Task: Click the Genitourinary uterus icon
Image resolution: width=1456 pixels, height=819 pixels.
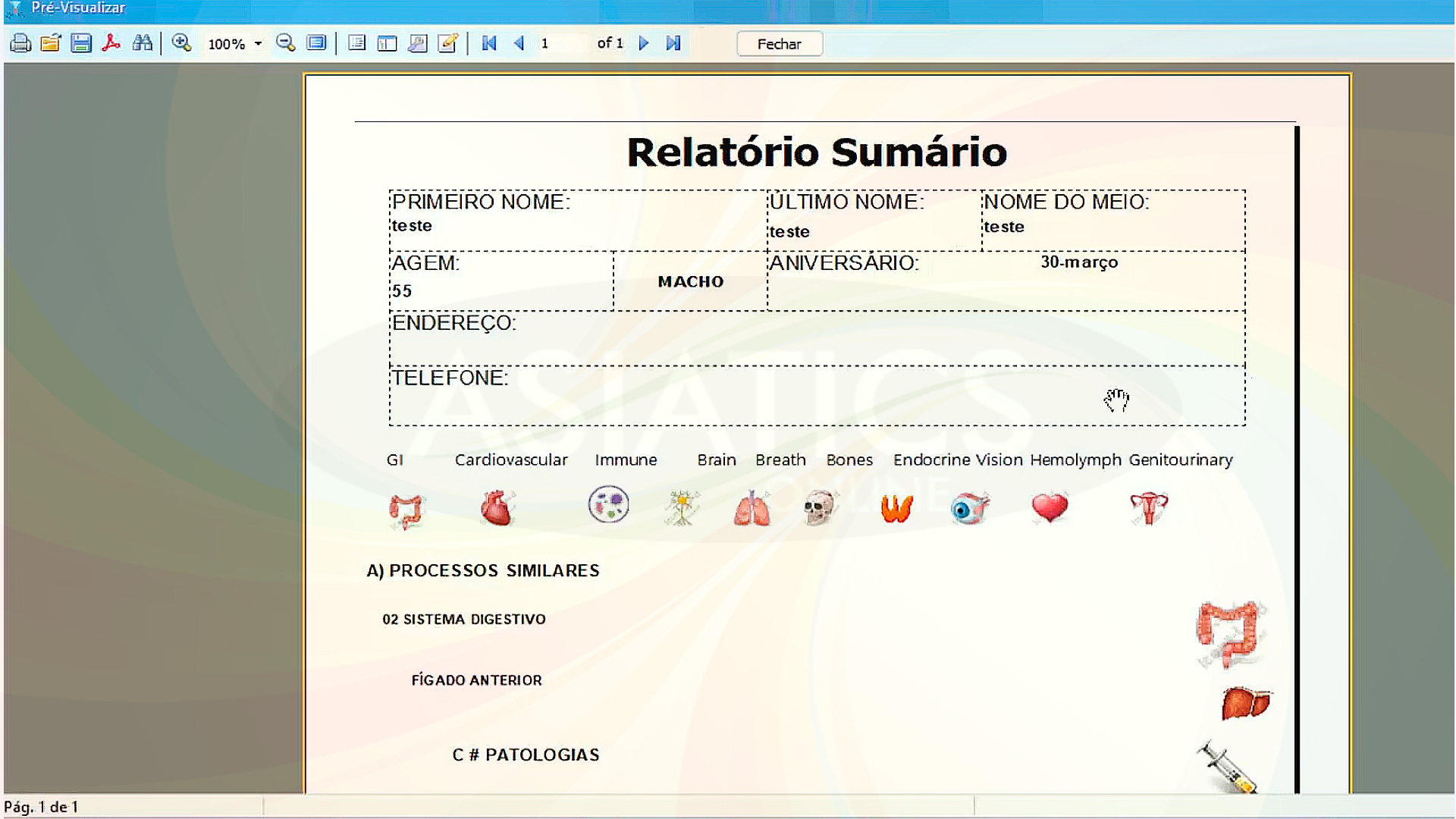Action: (x=1149, y=508)
